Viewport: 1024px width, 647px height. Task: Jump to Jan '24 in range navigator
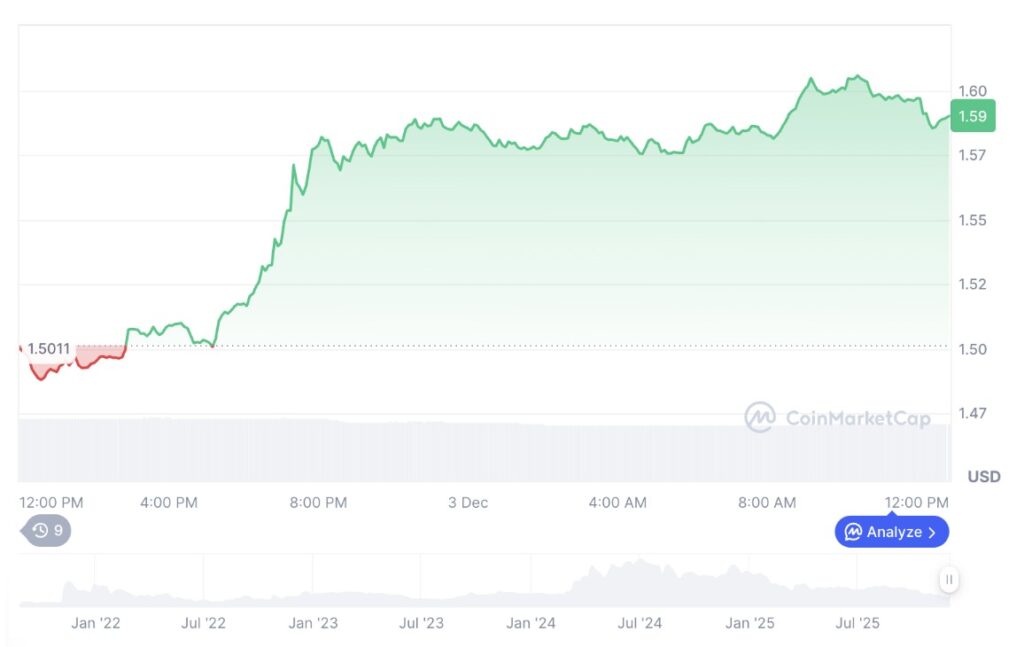pyautogui.click(x=531, y=623)
